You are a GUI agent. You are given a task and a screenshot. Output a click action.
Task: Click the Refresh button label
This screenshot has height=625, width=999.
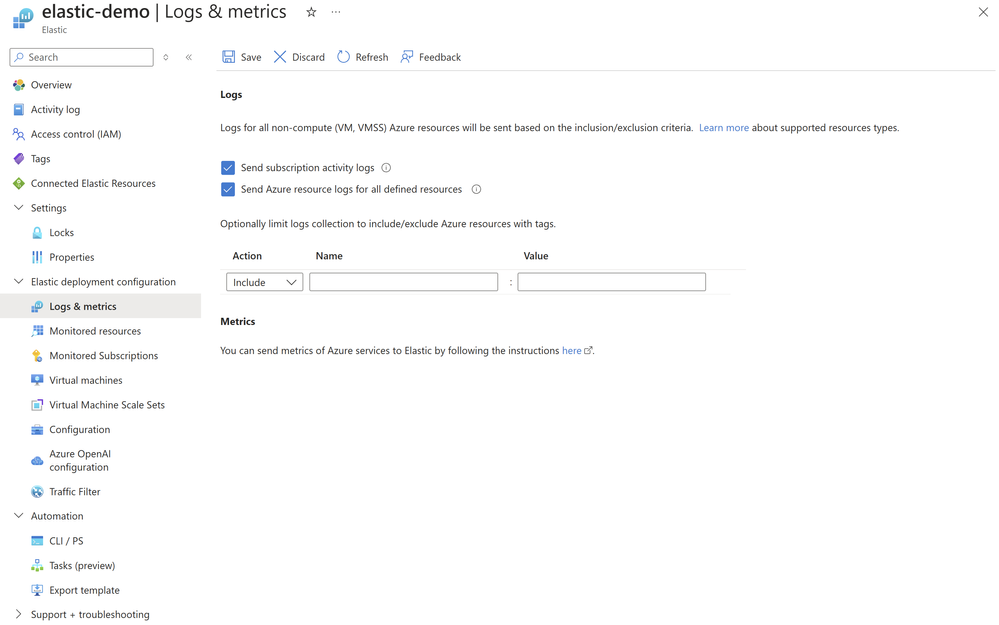pyautogui.click(x=371, y=57)
